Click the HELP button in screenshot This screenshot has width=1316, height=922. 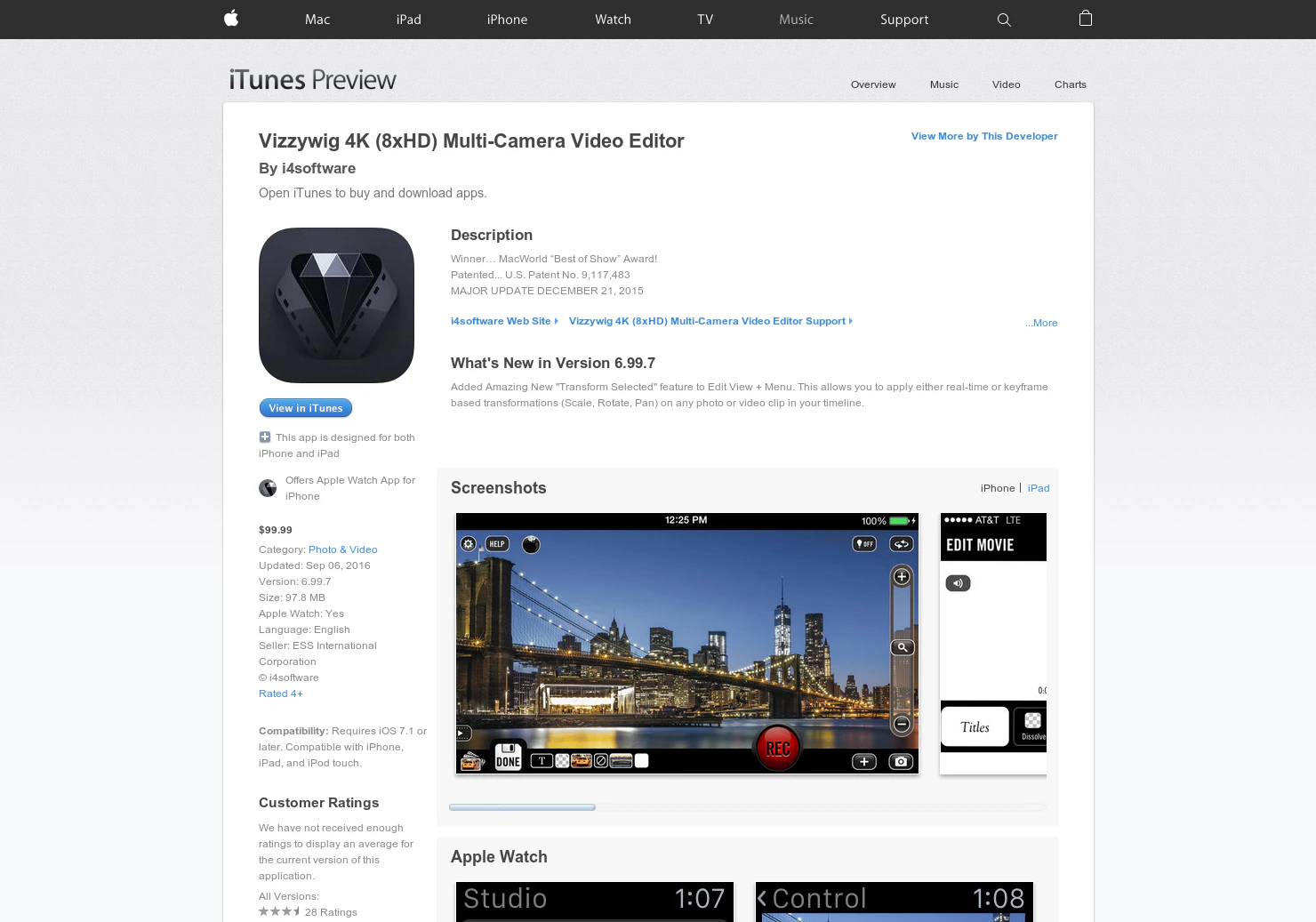[x=497, y=543]
